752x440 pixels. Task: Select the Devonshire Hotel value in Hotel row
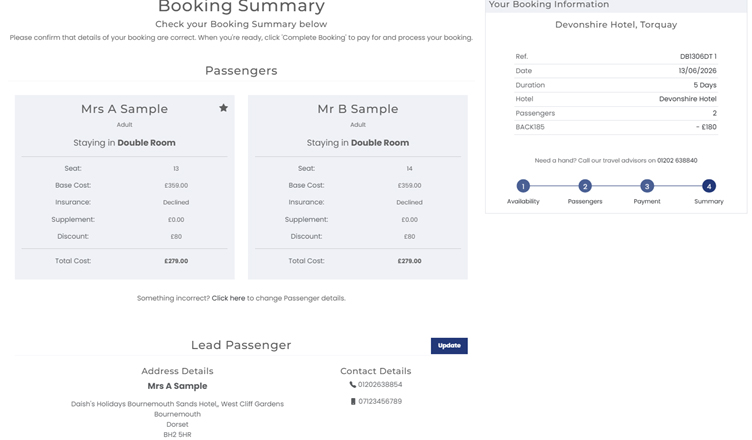point(688,99)
